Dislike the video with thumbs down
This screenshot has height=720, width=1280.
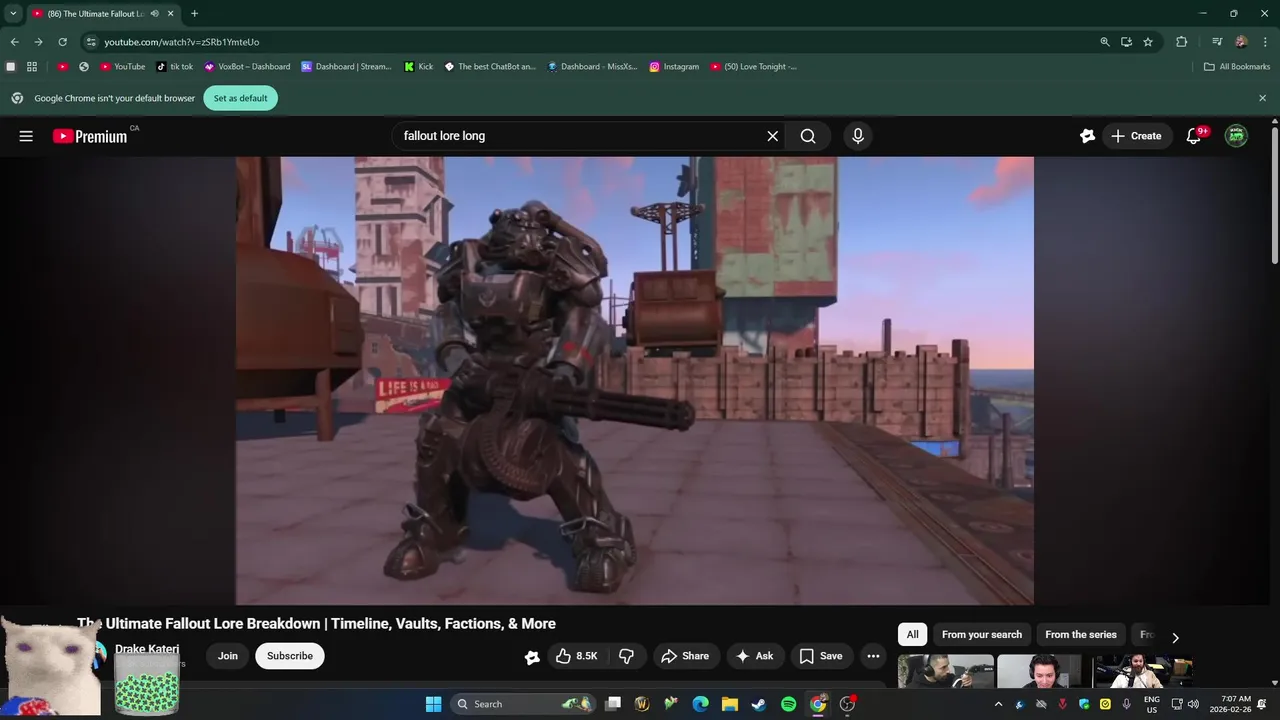(x=626, y=656)
